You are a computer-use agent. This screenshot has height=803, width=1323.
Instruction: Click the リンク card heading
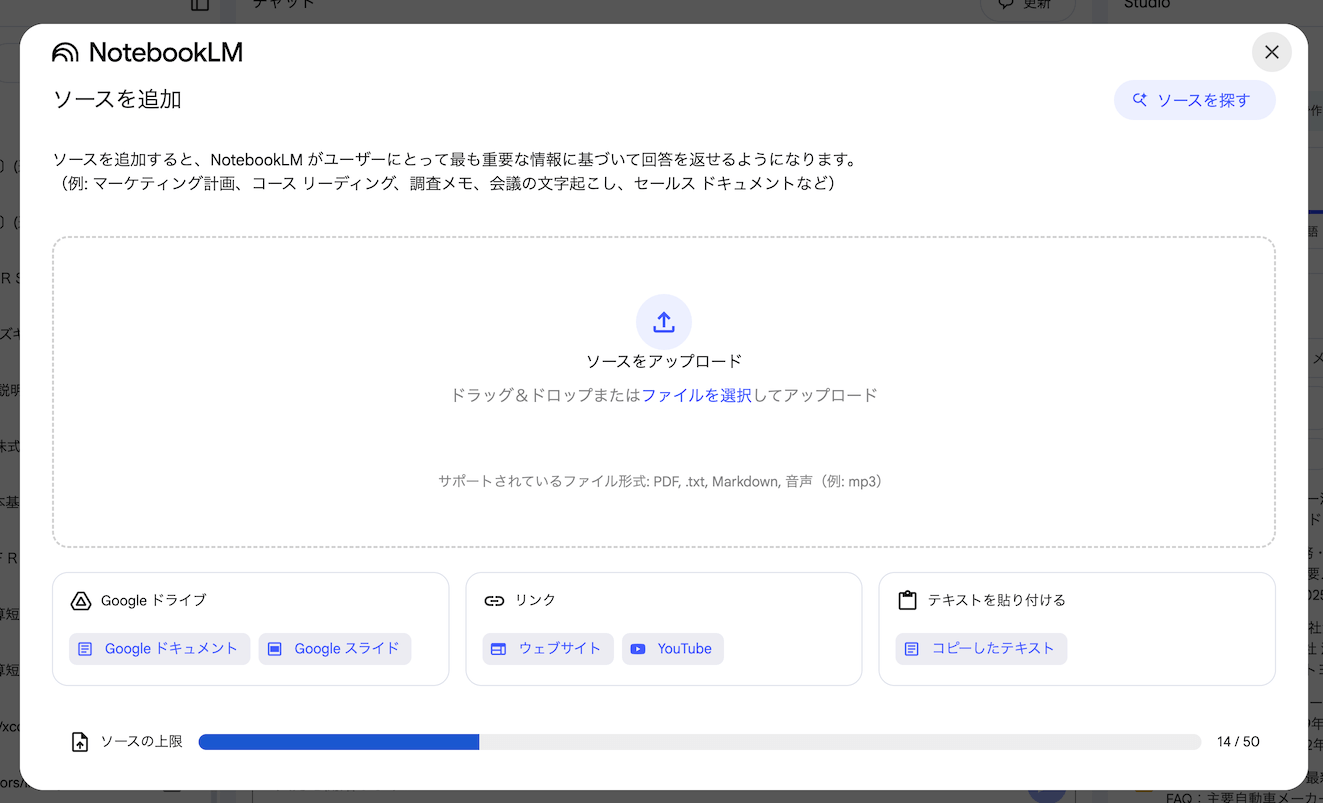tap(535, 601)
